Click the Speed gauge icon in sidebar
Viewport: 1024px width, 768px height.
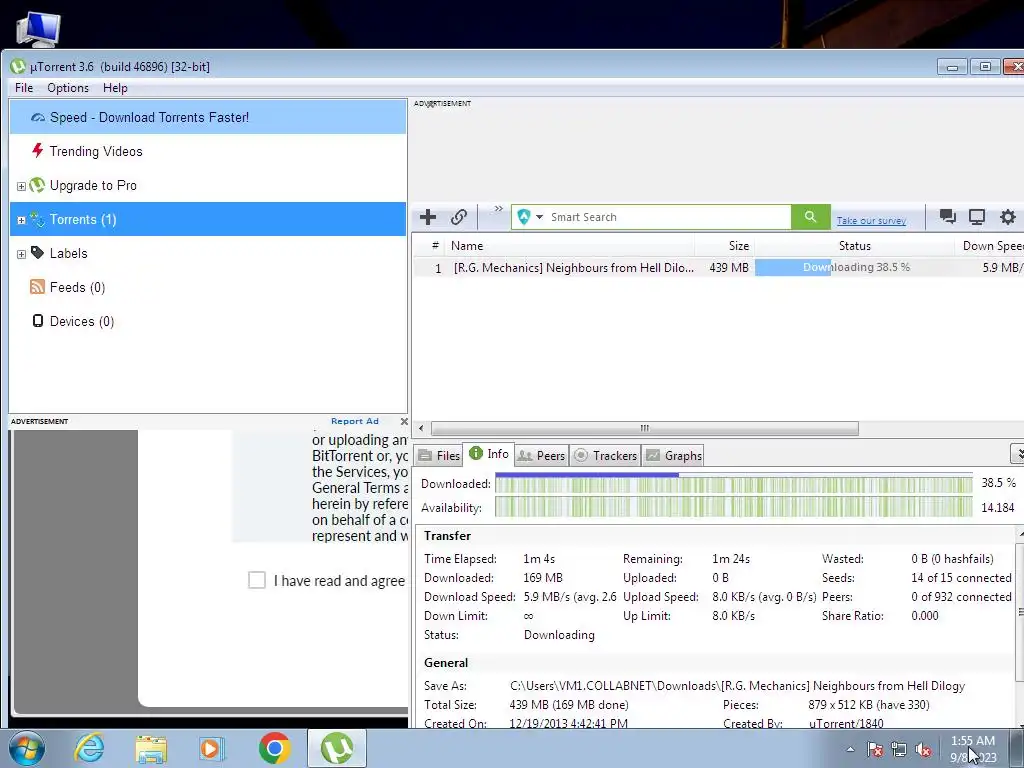38,118
